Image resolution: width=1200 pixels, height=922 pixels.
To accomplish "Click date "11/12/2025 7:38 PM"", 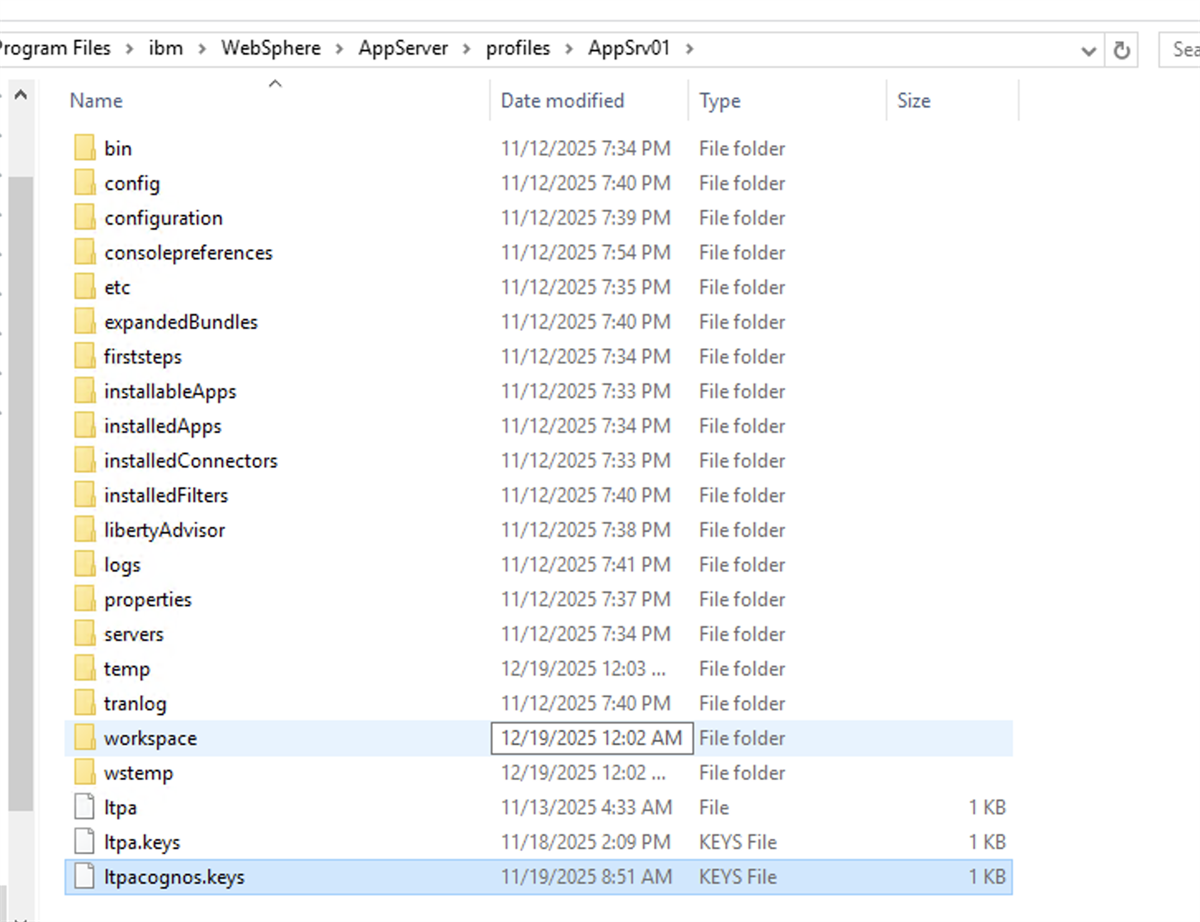I will [586, 530].
